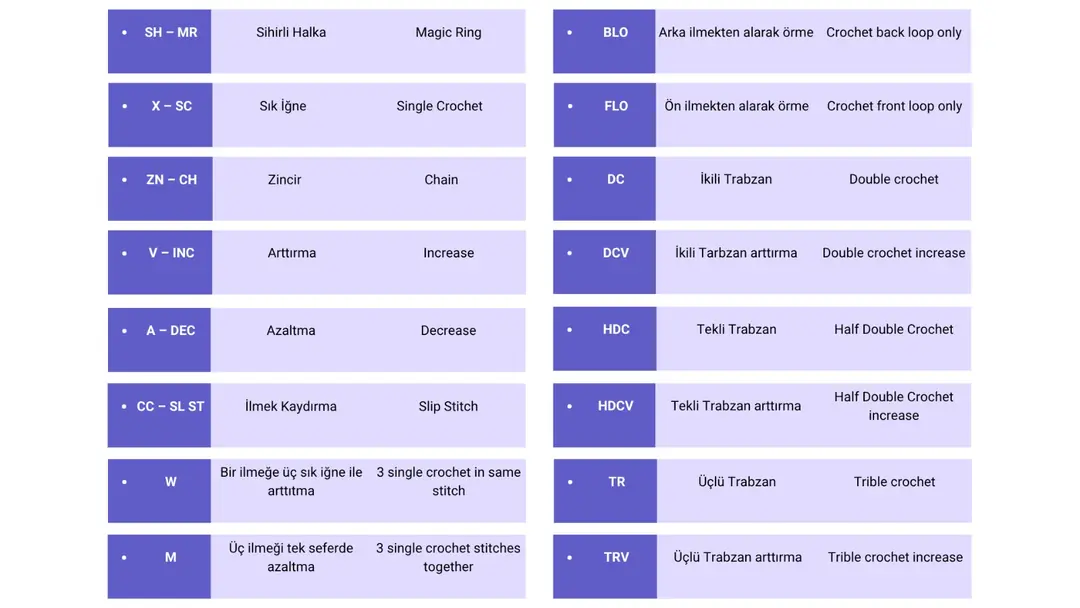The height and width of the screenshot is (608, 1080).
Task: Click the "Ön ilmekten alarak örme" text
Action: pos(737,106)
